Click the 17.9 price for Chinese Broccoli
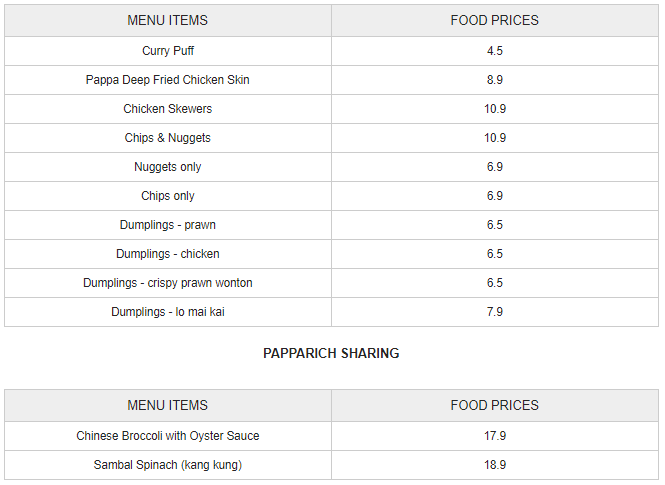 tap(495, 436)
